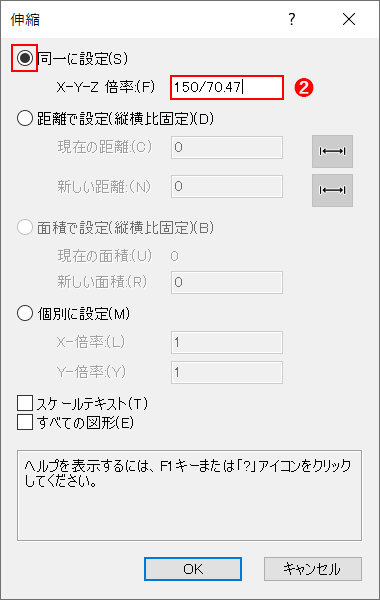Click the new distance measure icon
The width and height of the screenshot is (380, 600).
click(x=332, y=190)
